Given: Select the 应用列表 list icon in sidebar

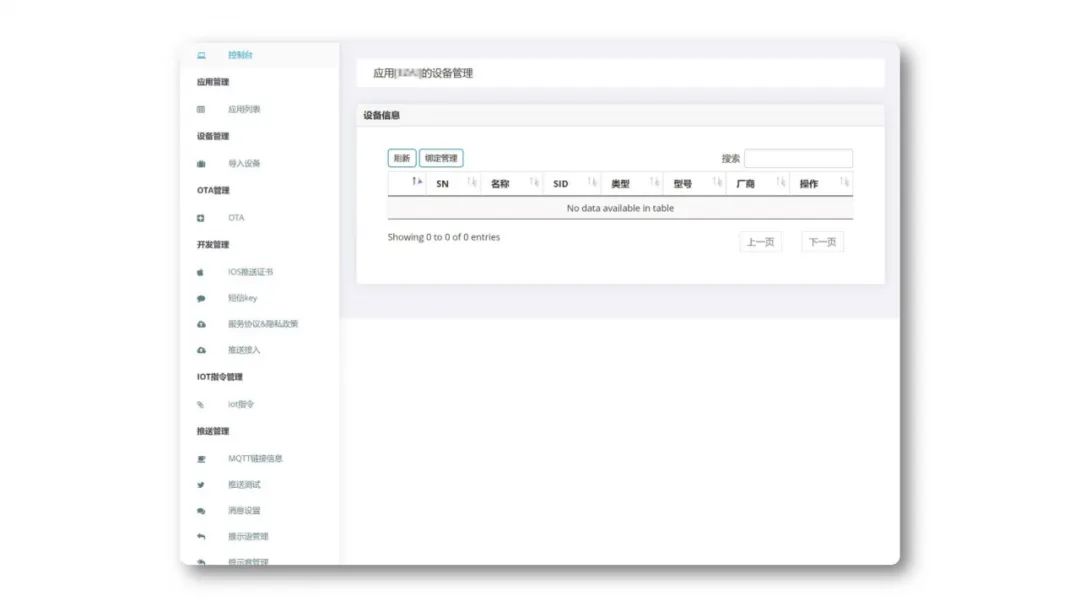Looking at the screenshot, I should [x=201, y=110].
